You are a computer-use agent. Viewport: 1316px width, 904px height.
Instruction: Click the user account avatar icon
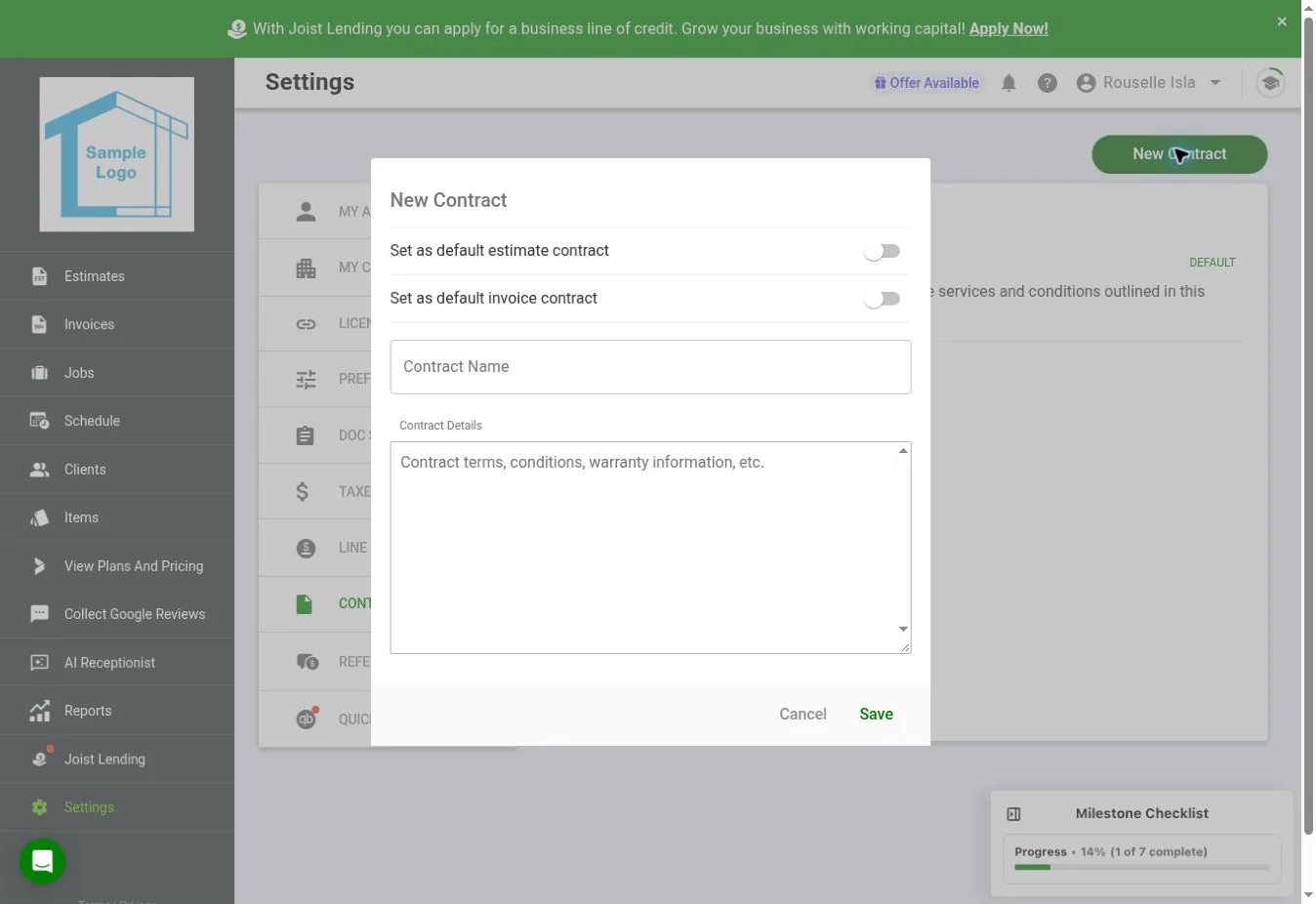click(x=1086, y=83)
